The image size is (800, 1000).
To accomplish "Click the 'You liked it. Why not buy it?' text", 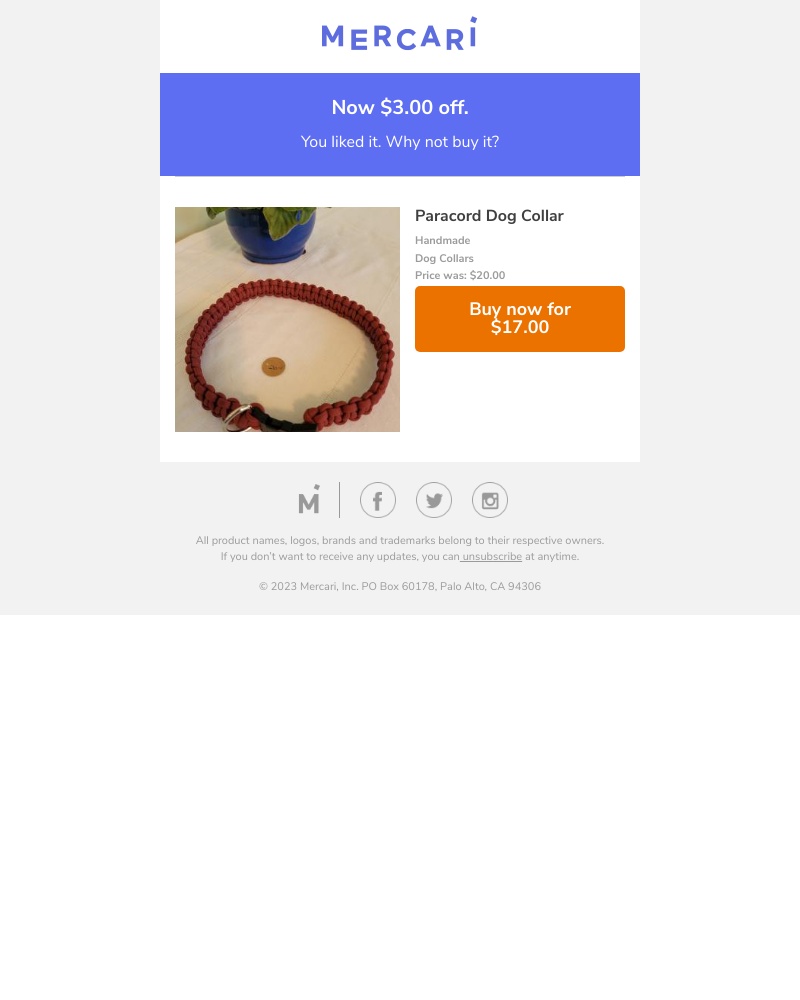I will click(x=400, y=142).
